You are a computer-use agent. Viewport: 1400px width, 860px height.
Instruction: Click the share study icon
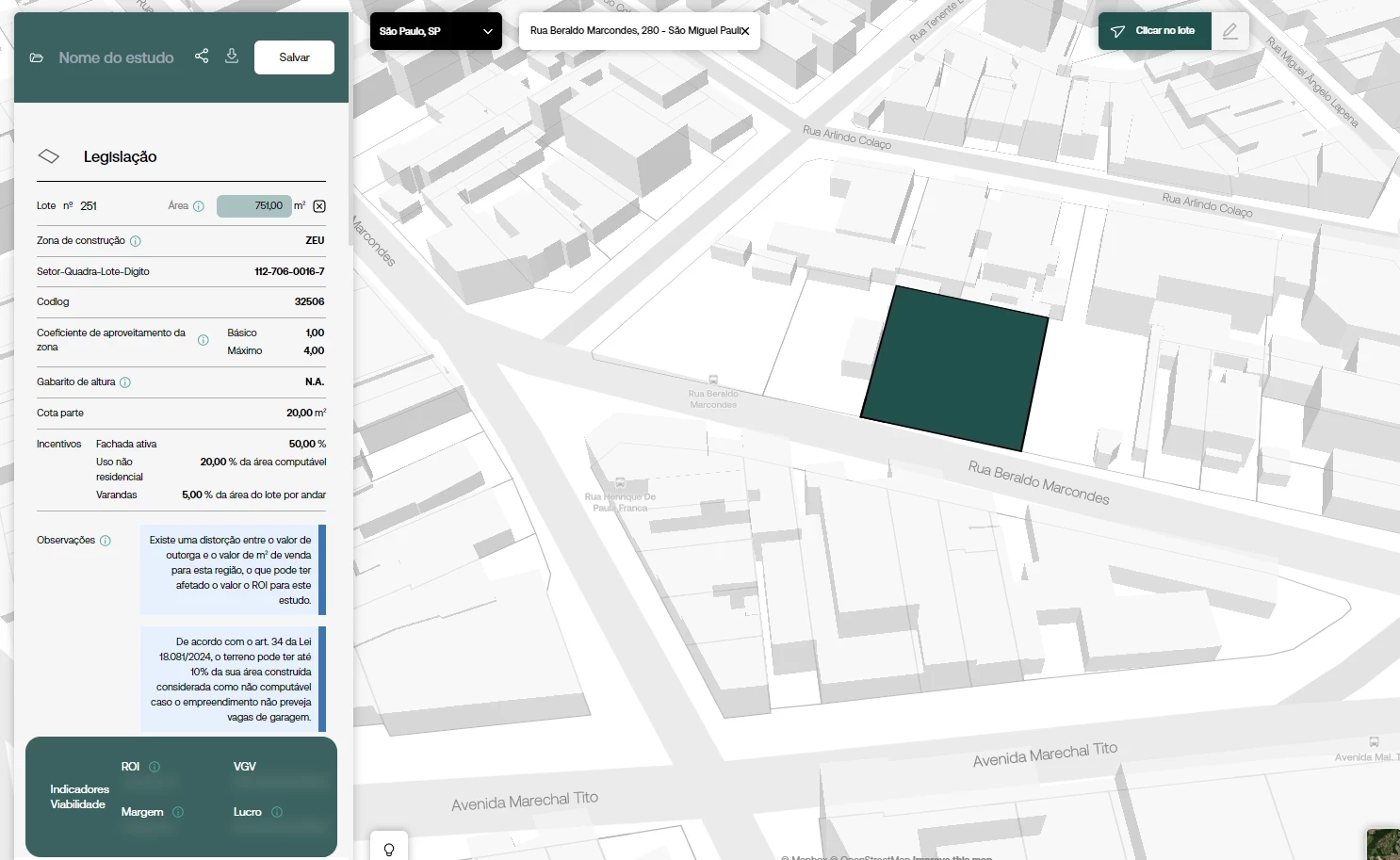[x=202, y=57]
